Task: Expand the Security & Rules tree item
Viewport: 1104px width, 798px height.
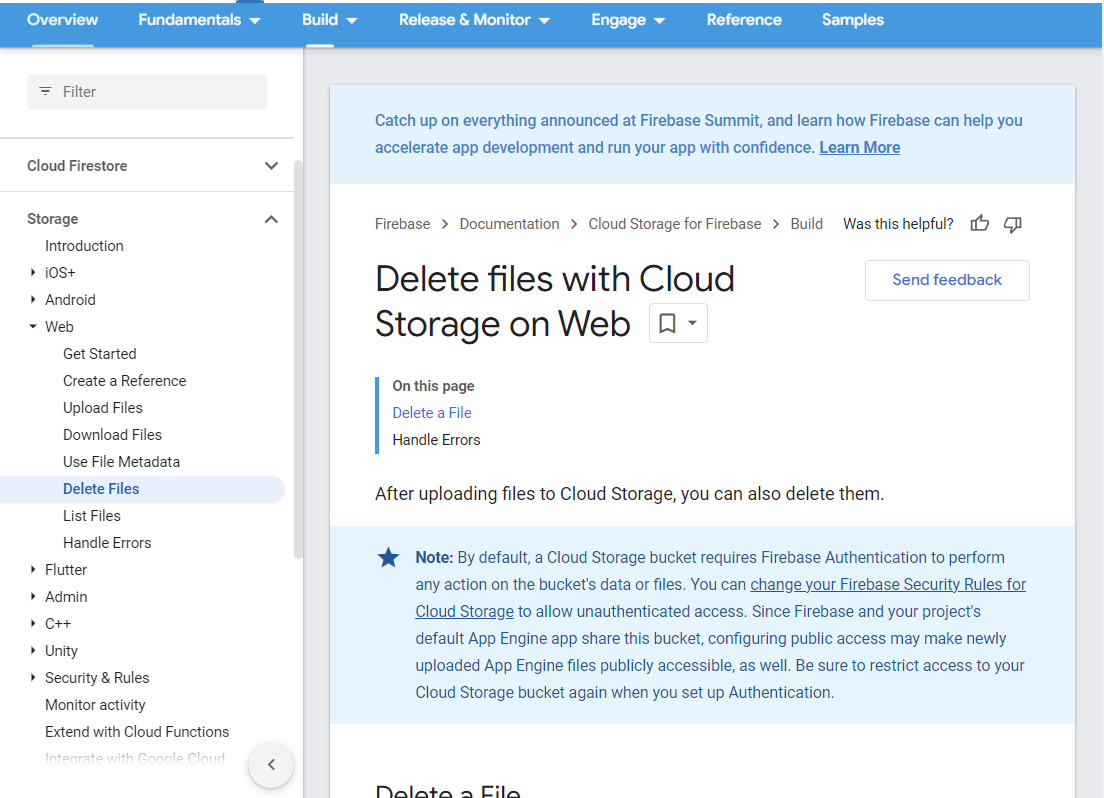Action: click(32, 678)
